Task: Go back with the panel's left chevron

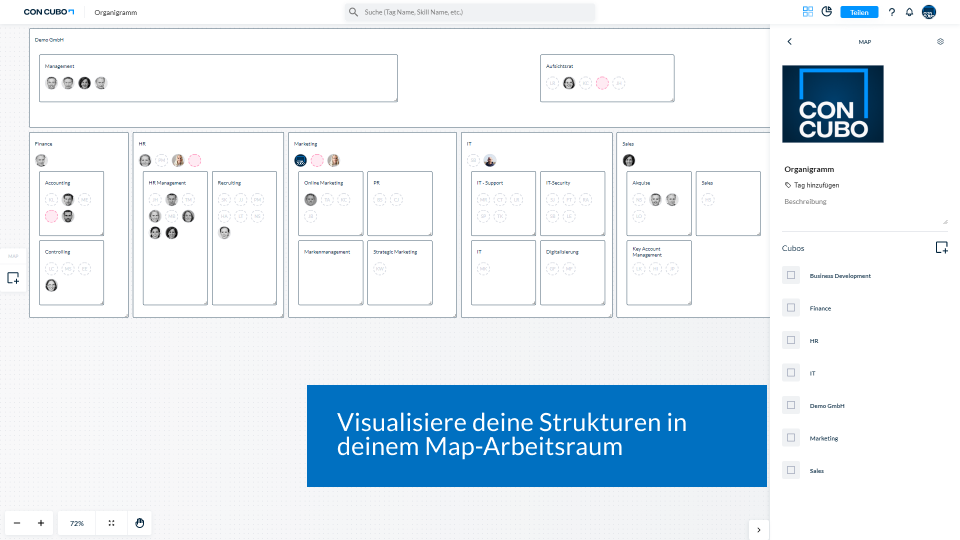Action: 789,42
